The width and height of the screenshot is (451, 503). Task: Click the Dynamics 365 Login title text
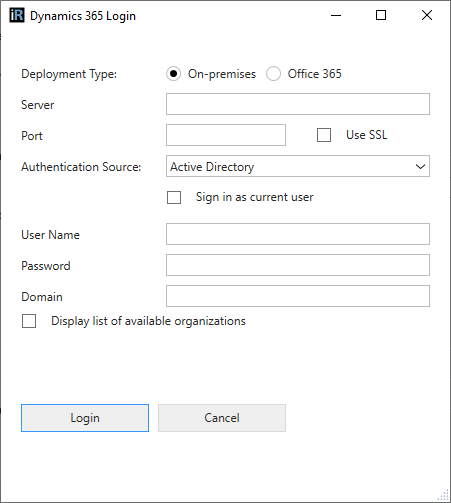coord(83,16)
